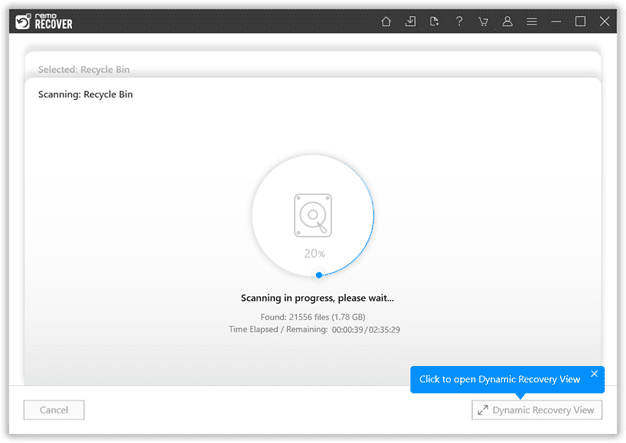Image resolution: width=626 pixels, height=443 pixels.
Task: Click the blue progress ring dot
Action: 319,275
